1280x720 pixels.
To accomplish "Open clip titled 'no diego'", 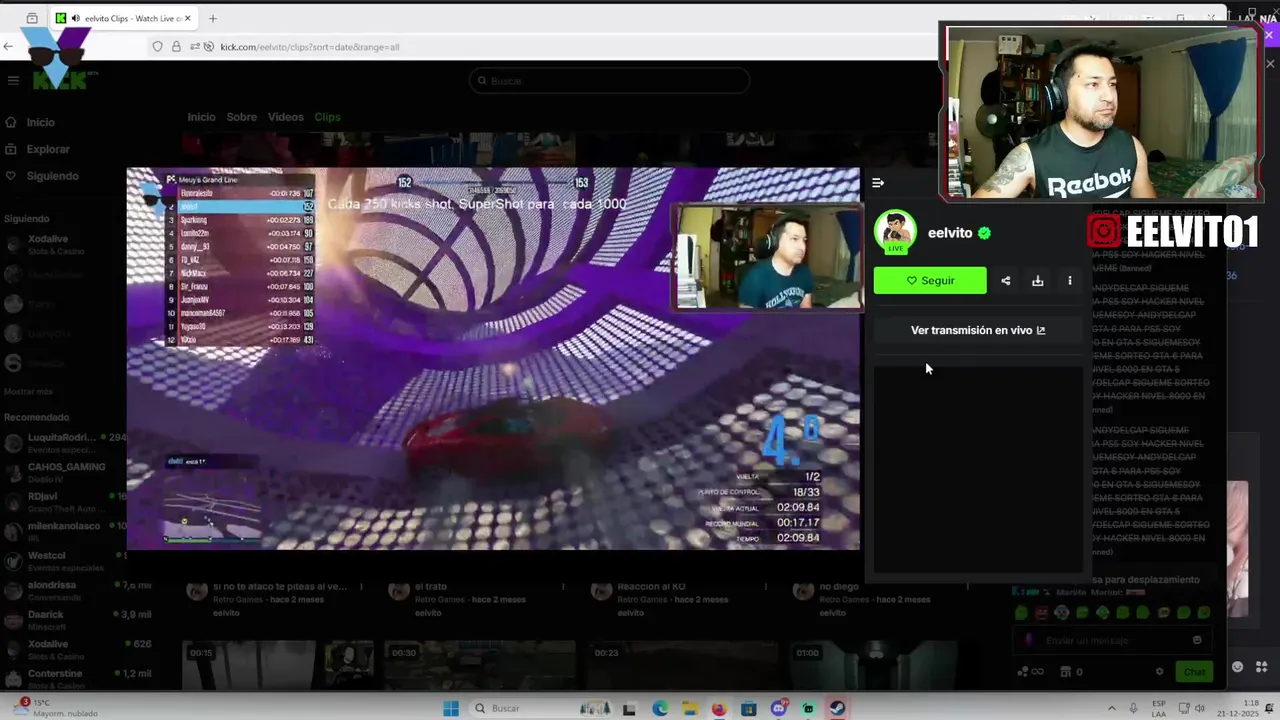I will [839, 587].
